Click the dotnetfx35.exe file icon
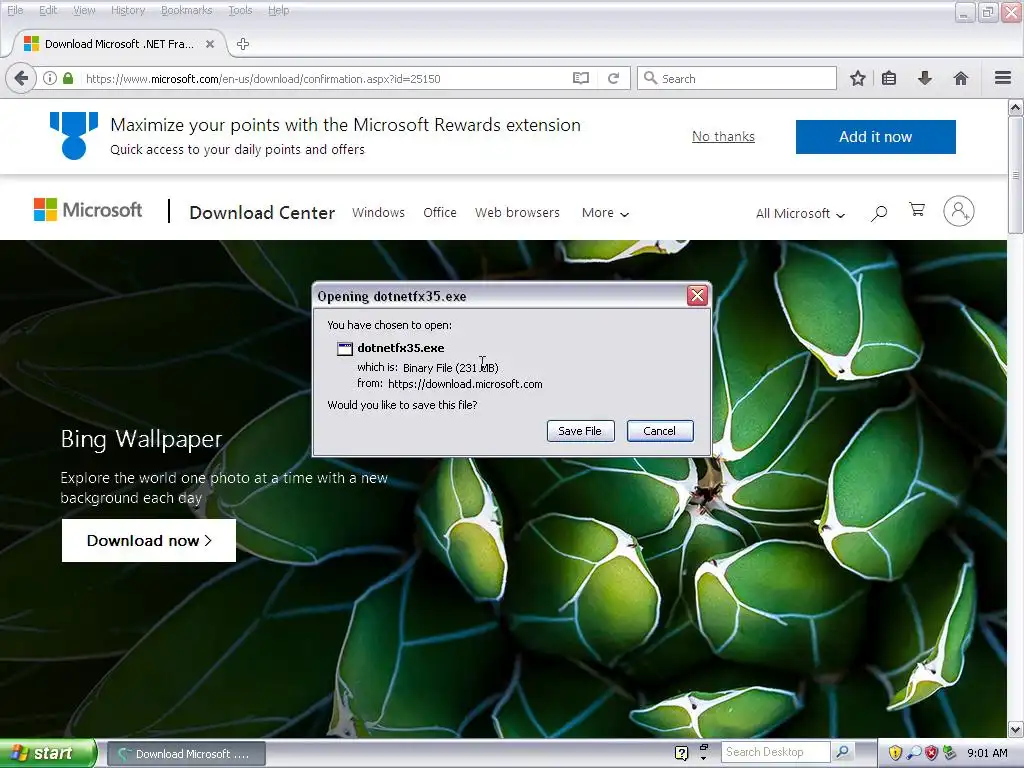This screenshot has height=768, width=1024. (344, 349)
